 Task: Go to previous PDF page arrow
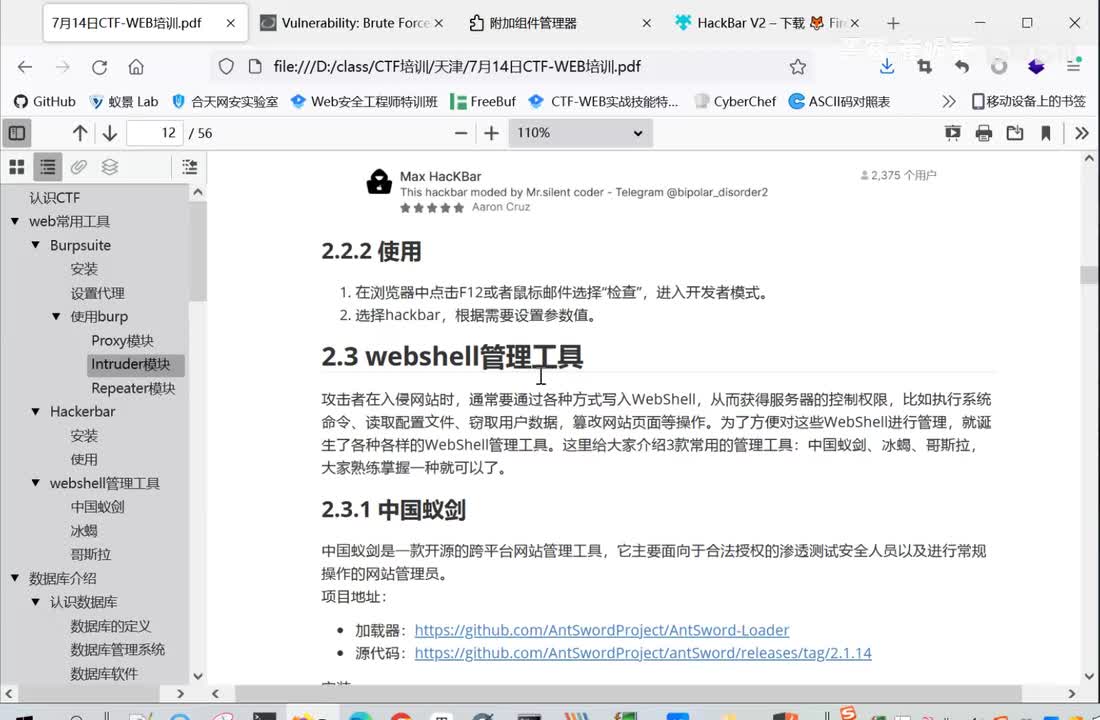click(x=80, y=133)
